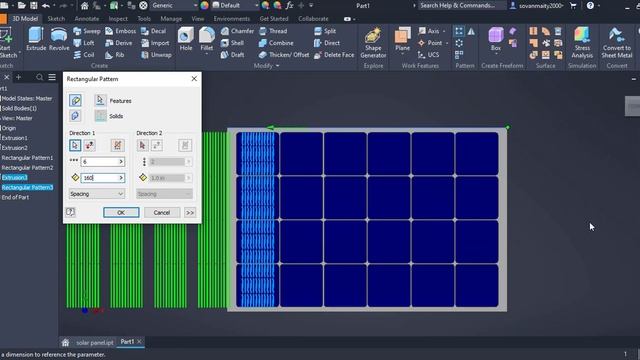Viewport: 640px width, 360px height.
Task: Click the Import command
Action: [155, 43]
